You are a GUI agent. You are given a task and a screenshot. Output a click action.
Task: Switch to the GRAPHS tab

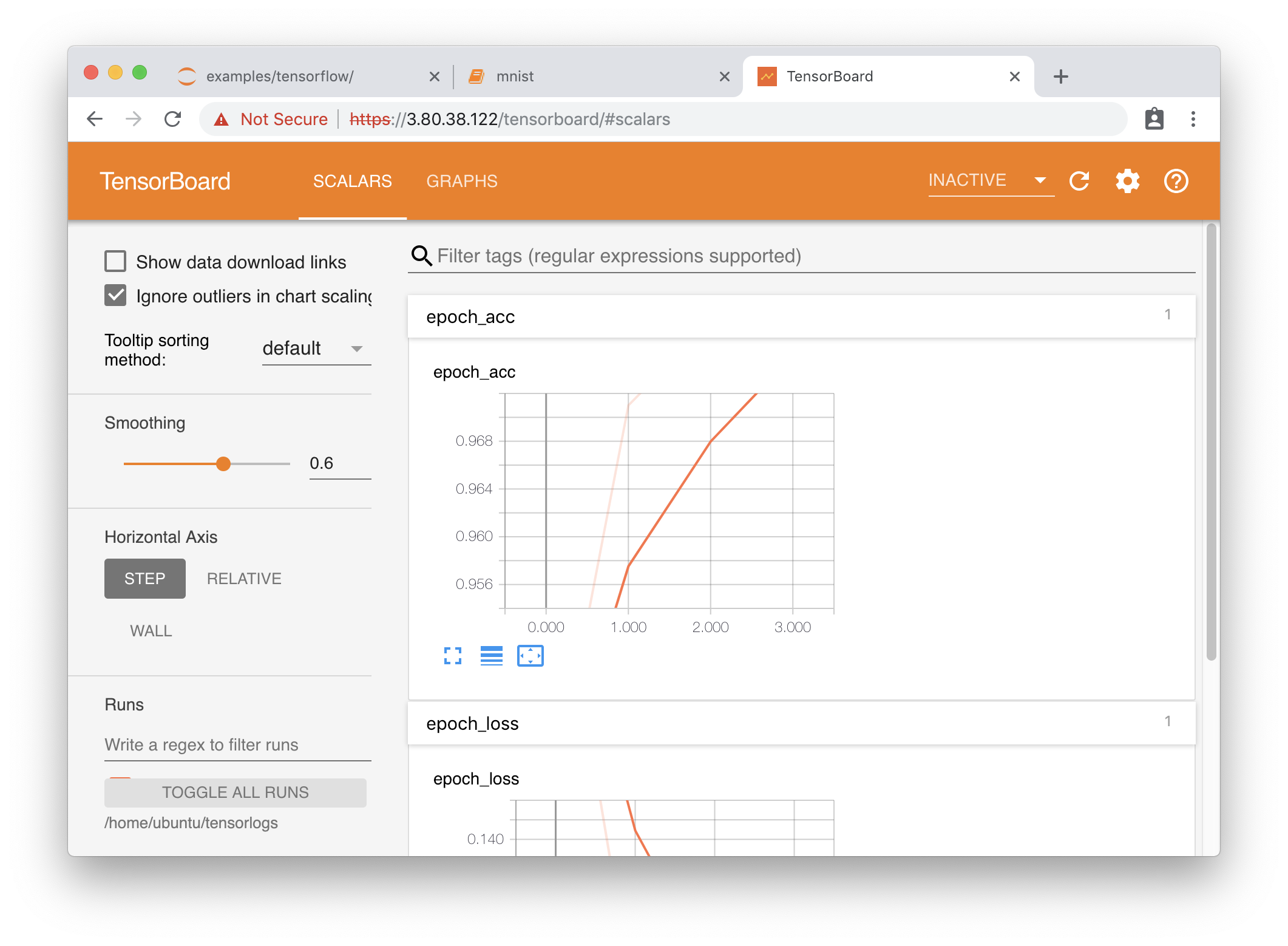click(462, 181)
